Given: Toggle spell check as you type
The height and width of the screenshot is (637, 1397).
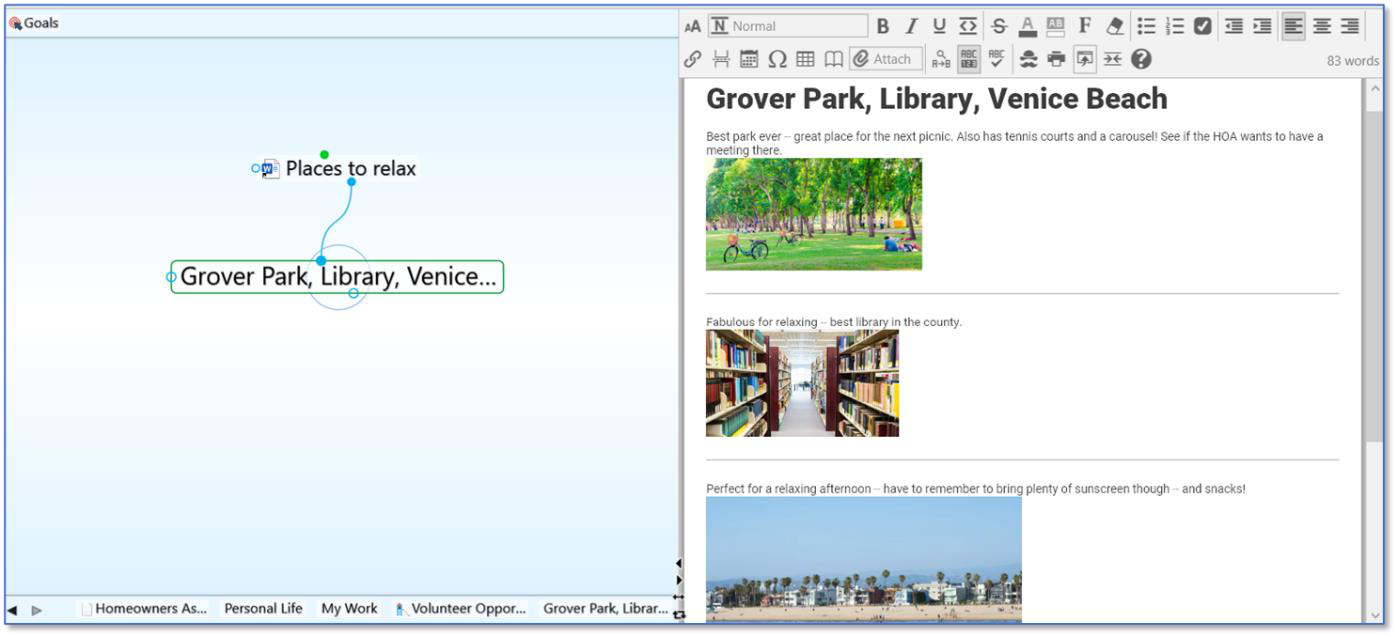Looking at the screenshot, I should point(996,60).
